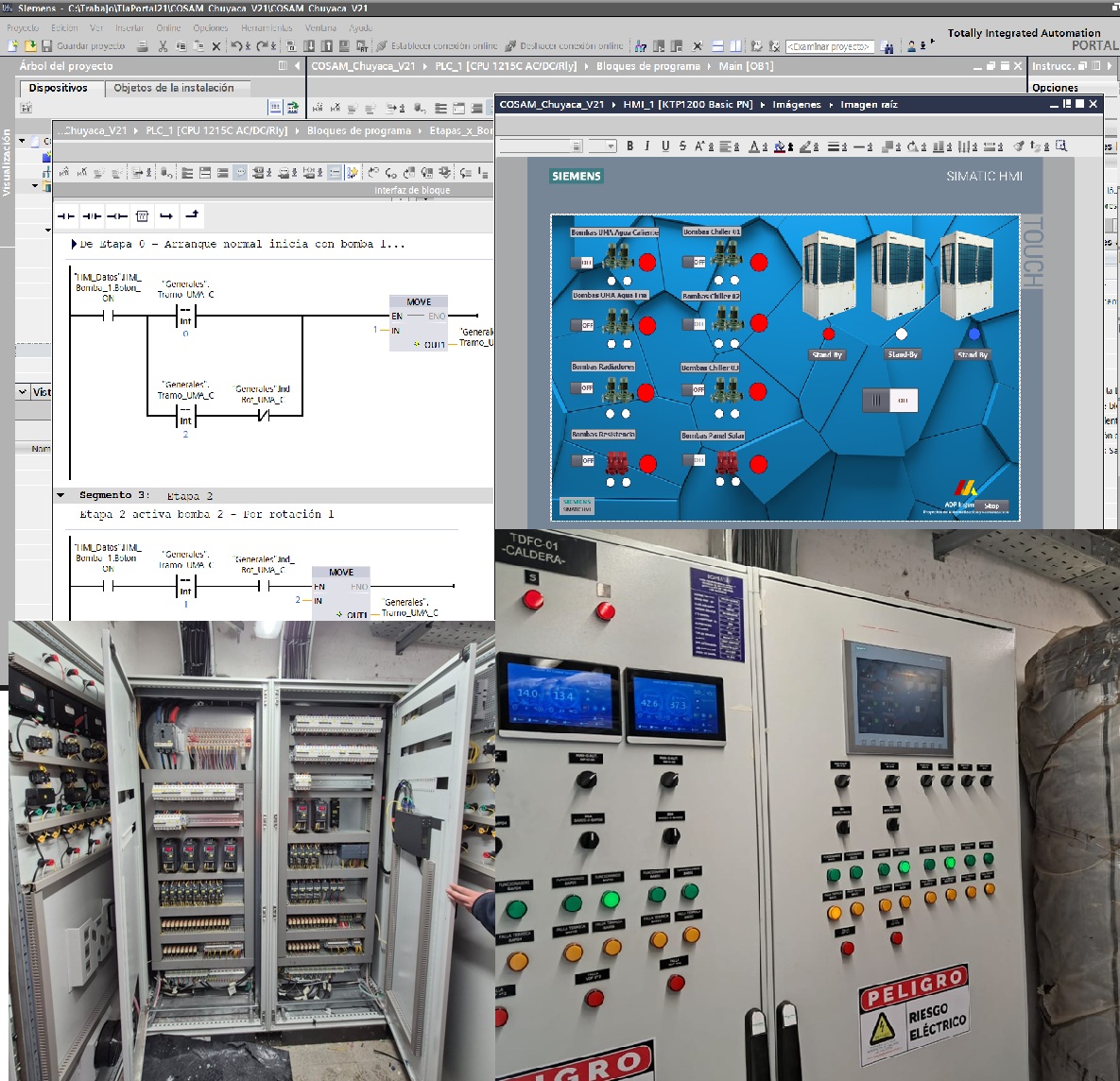Image resolution: width=1120 pixels, height=1081 pixels.
Task: Click Deshacer conexión online
Action: 564,46
